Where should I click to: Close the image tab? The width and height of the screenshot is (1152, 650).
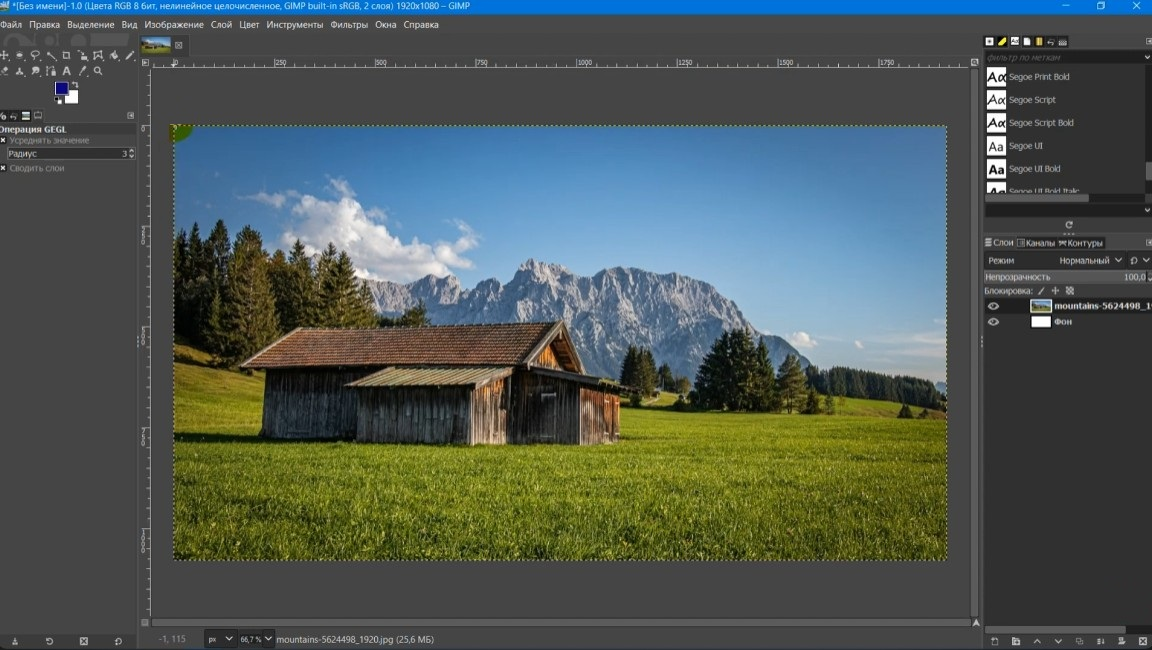179,46
